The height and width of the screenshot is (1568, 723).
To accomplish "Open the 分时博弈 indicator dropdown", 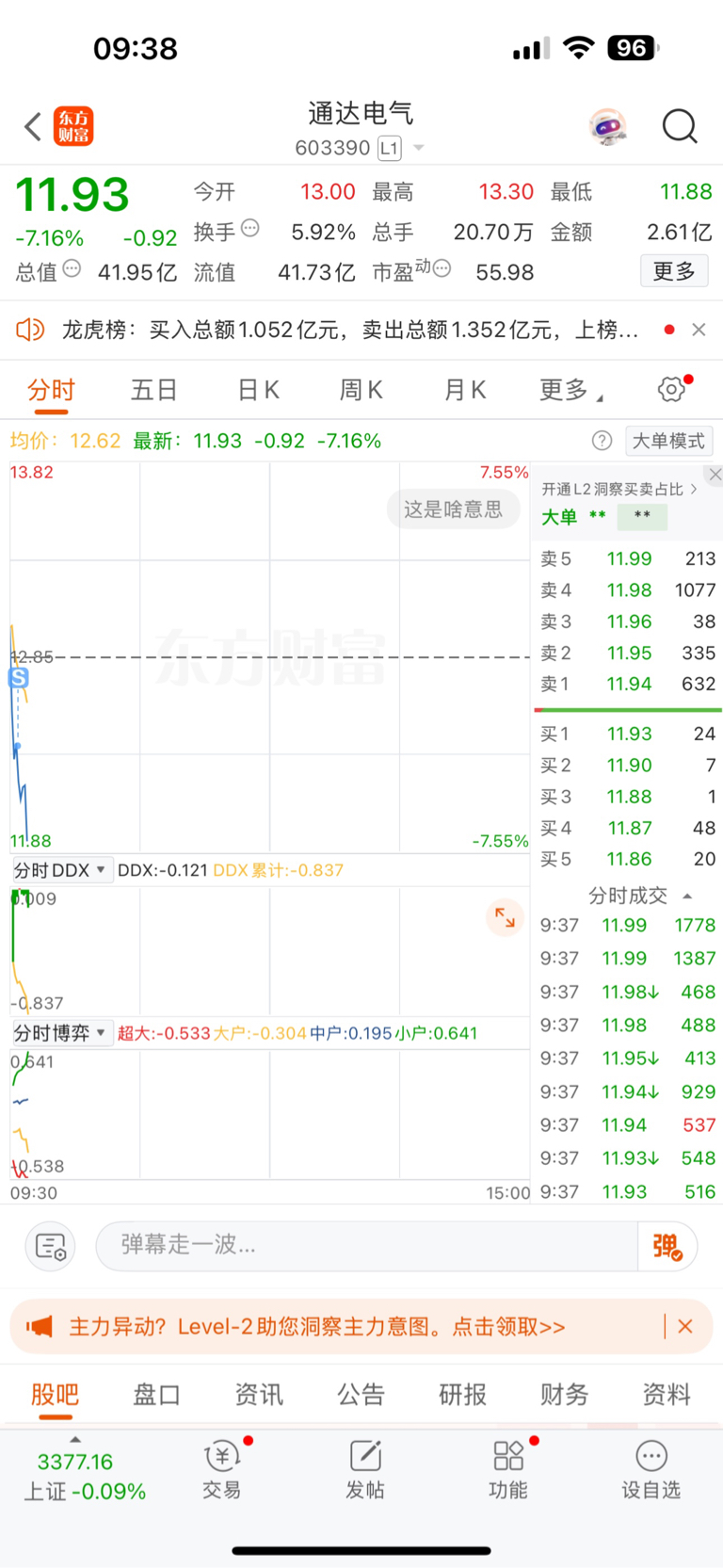I will click(x=60, y=1033).
